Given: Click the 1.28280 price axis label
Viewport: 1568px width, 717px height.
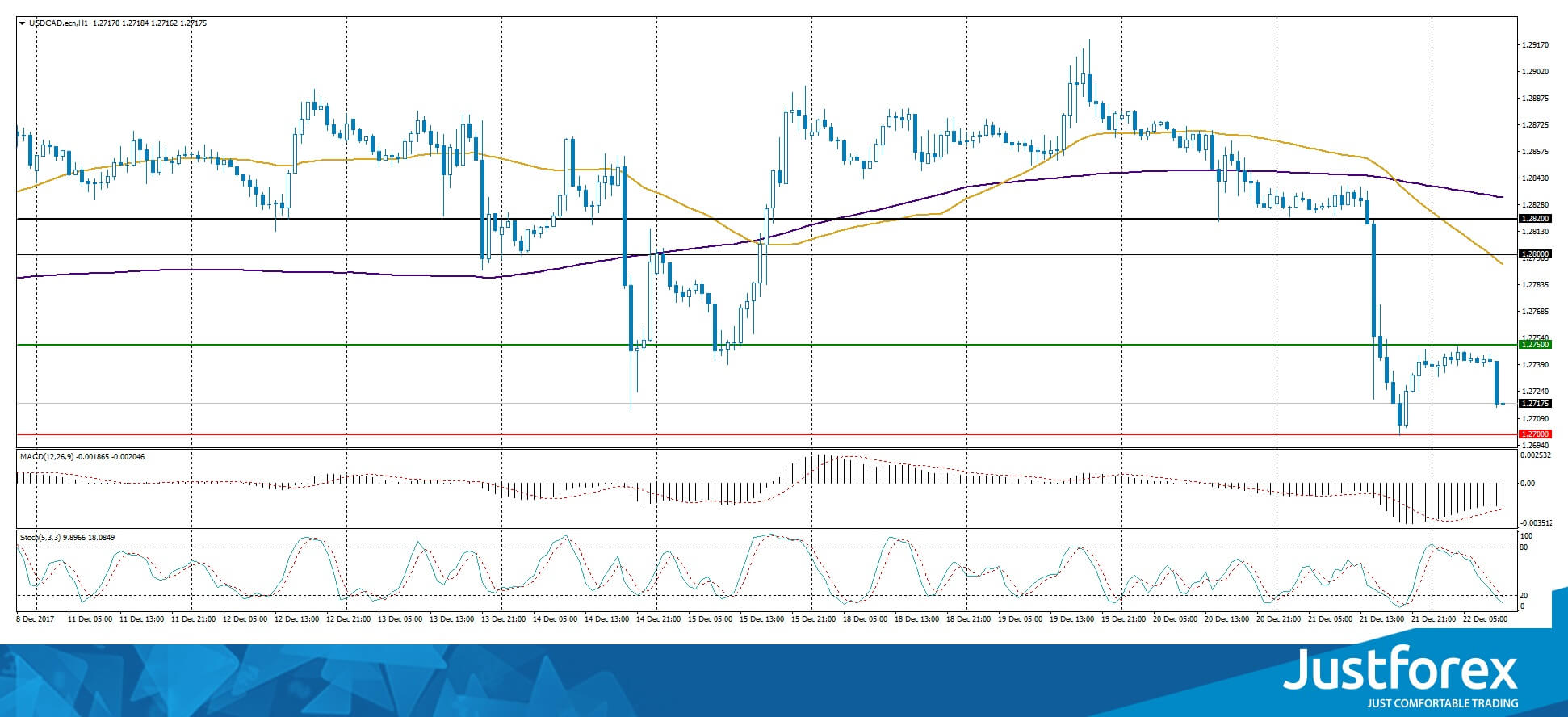Looking at the screenshot, I should click(x=1535, y=205).
